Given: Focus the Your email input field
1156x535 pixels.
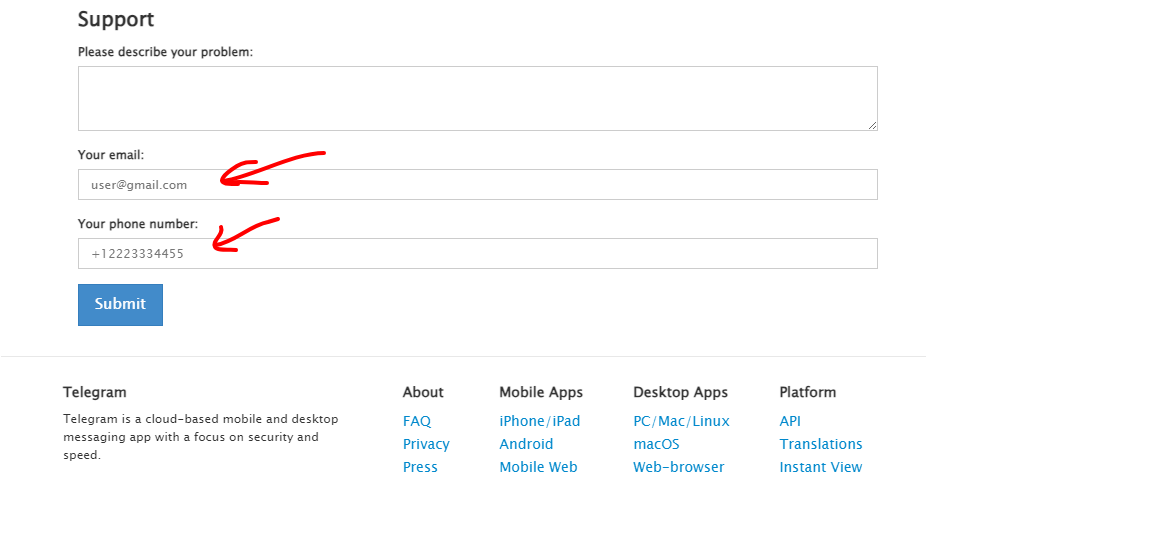Looking at the screenshot, I should pyautogui.click(x=477, y=184).
